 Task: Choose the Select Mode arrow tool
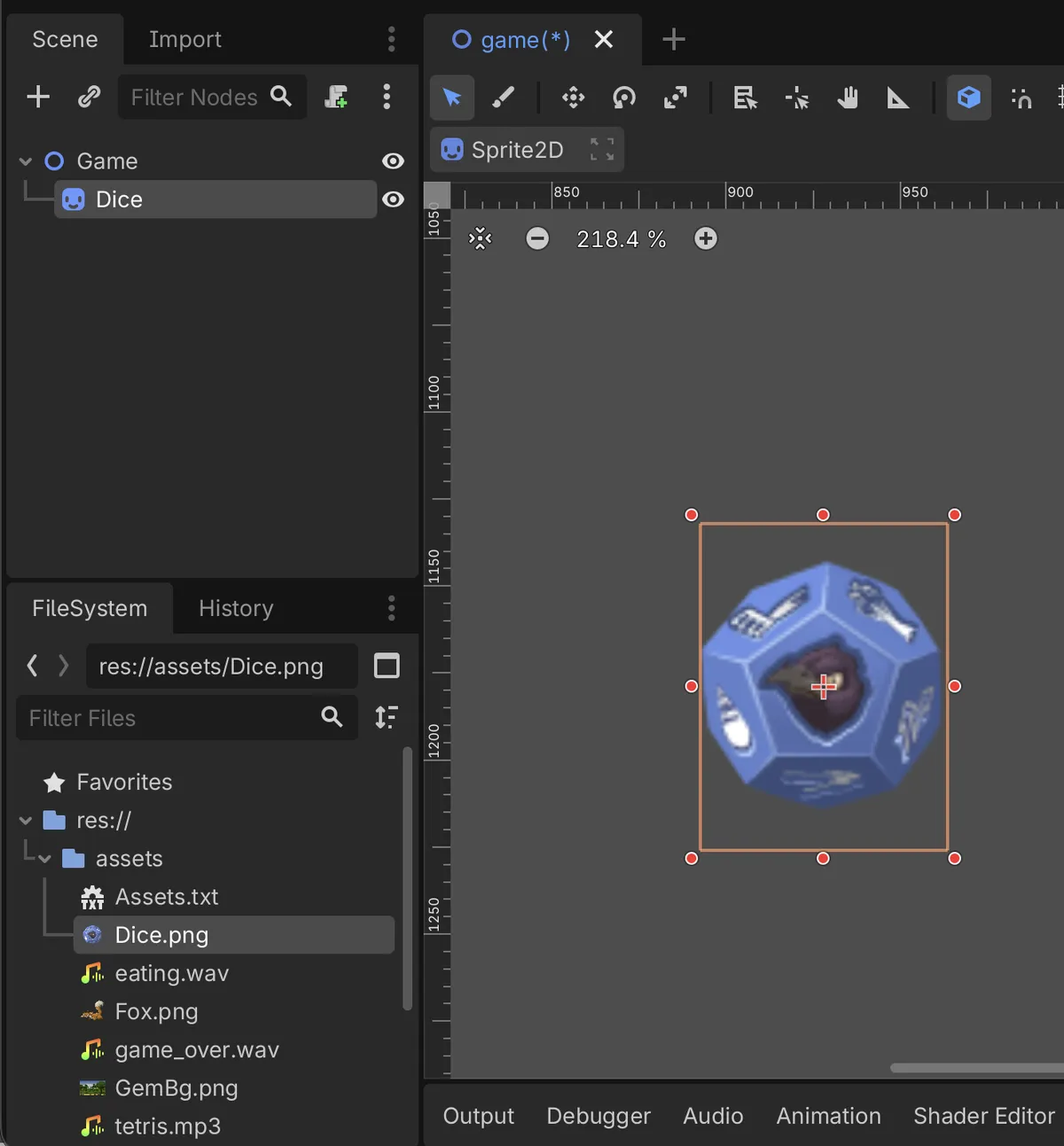[x=452, y=97]
